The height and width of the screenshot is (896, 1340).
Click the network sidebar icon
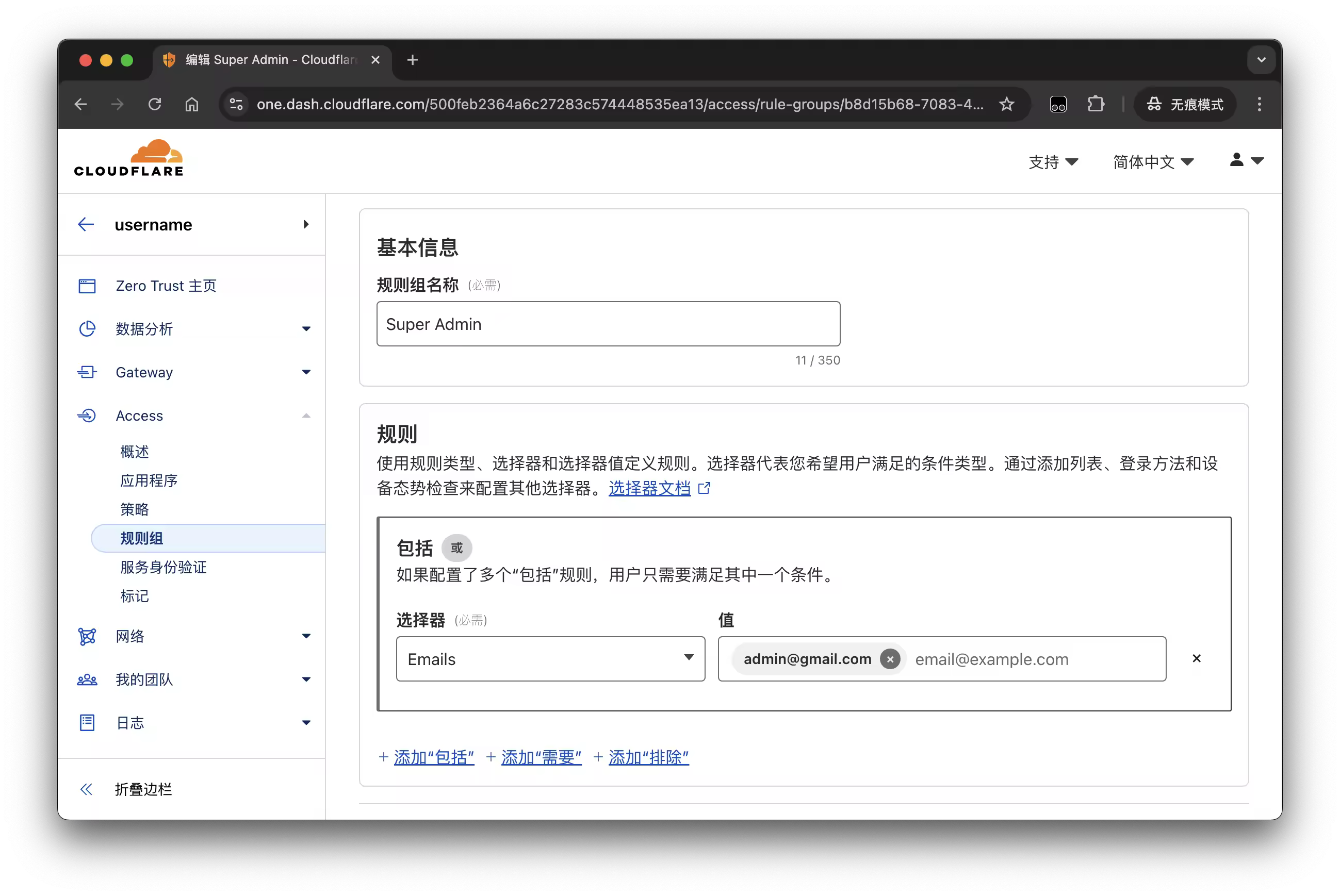[x=87, y=636]
